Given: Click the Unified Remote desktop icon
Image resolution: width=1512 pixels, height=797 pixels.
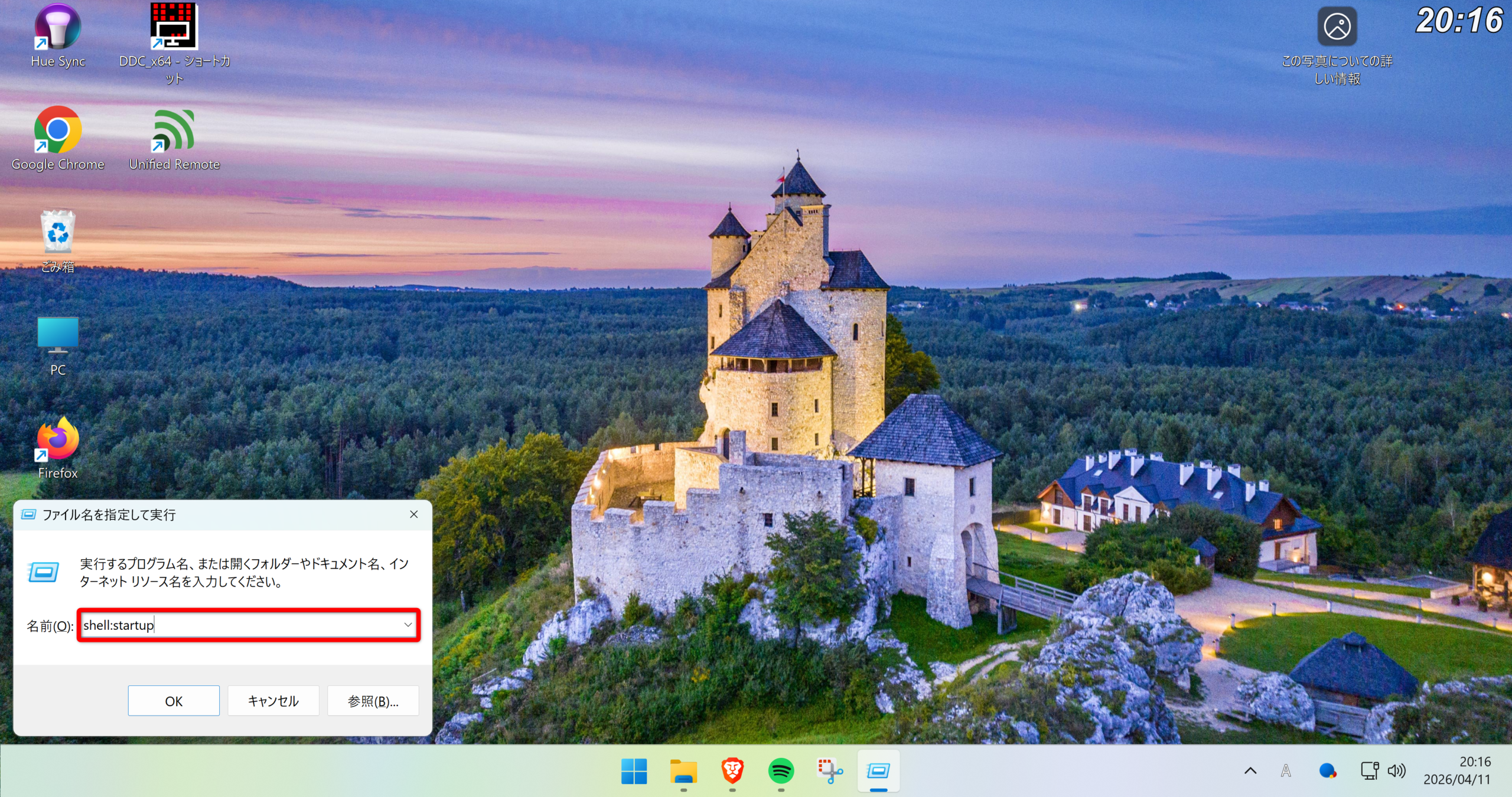Looking at the screenshot, I should pos(174,130).
